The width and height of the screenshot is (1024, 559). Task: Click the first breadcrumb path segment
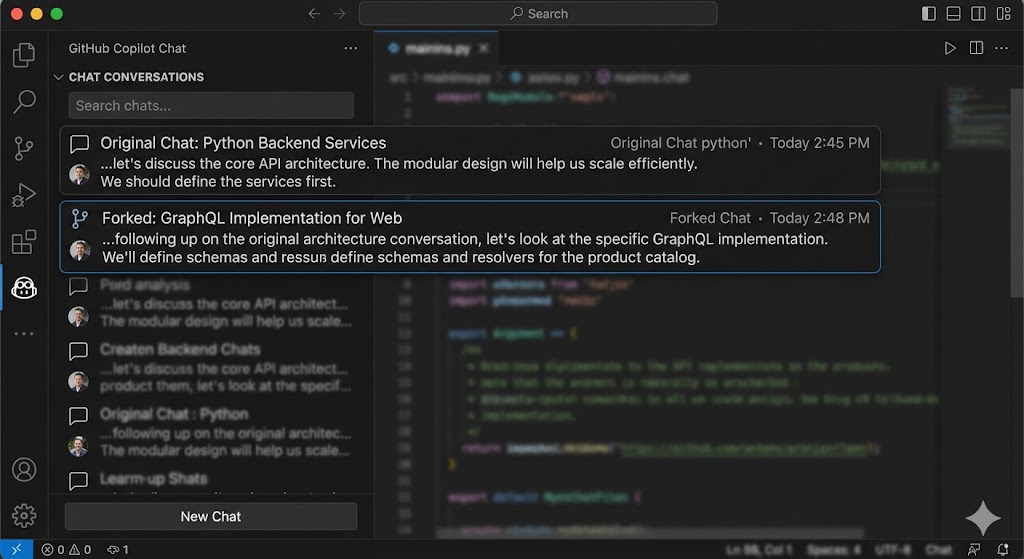tap(398, 78)
